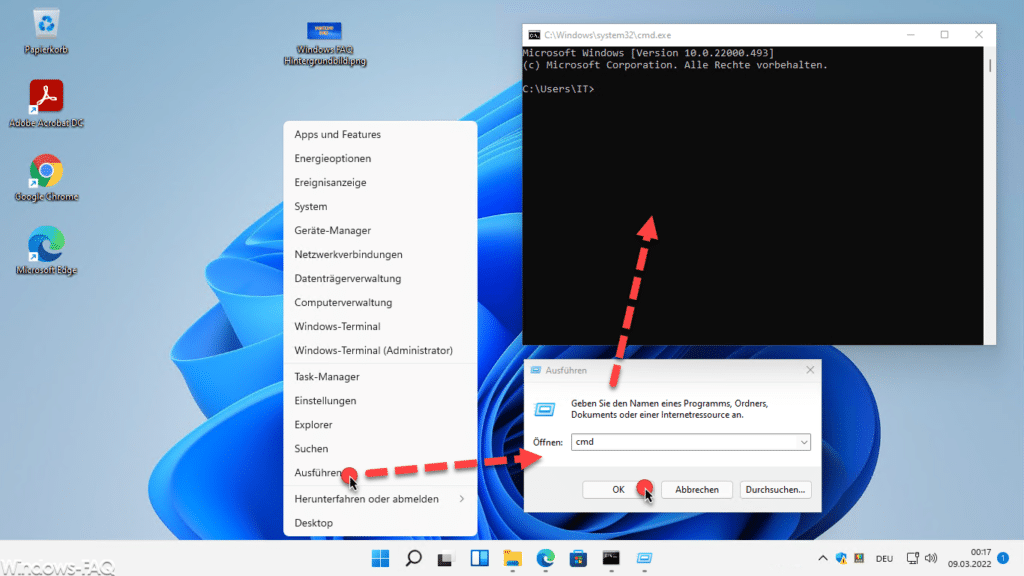The image size is (1024, 576).
Task: Open the notification count badge
Action: (x=1003, y=558)
